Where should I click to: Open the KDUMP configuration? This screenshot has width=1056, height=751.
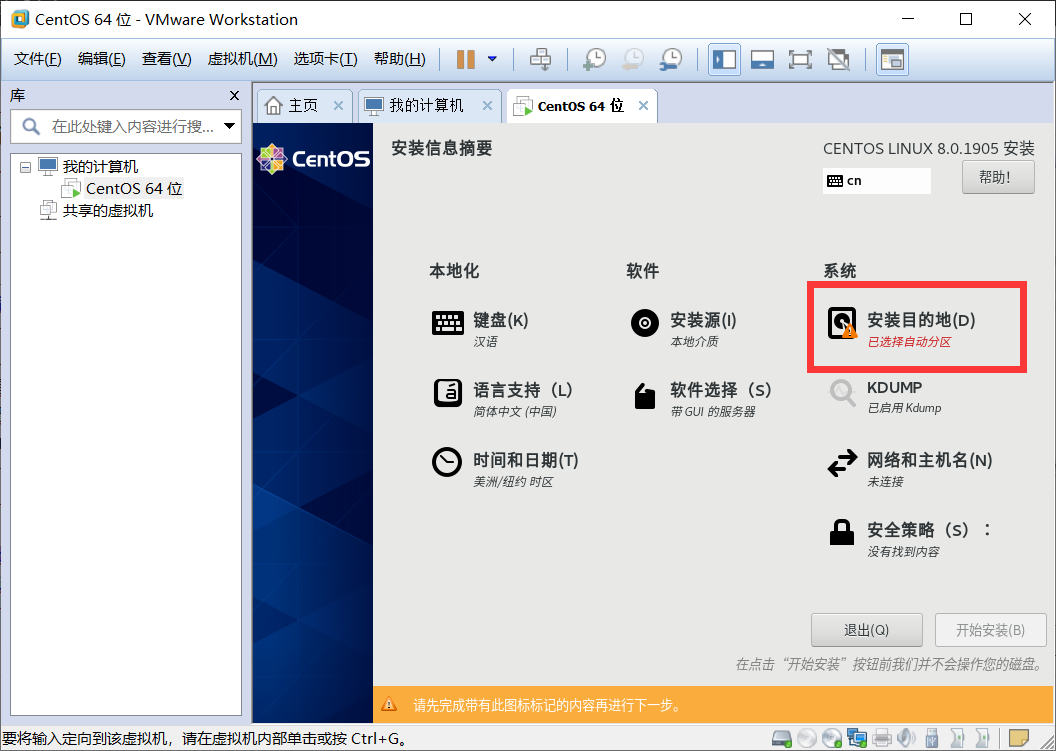tap(884, 397)
